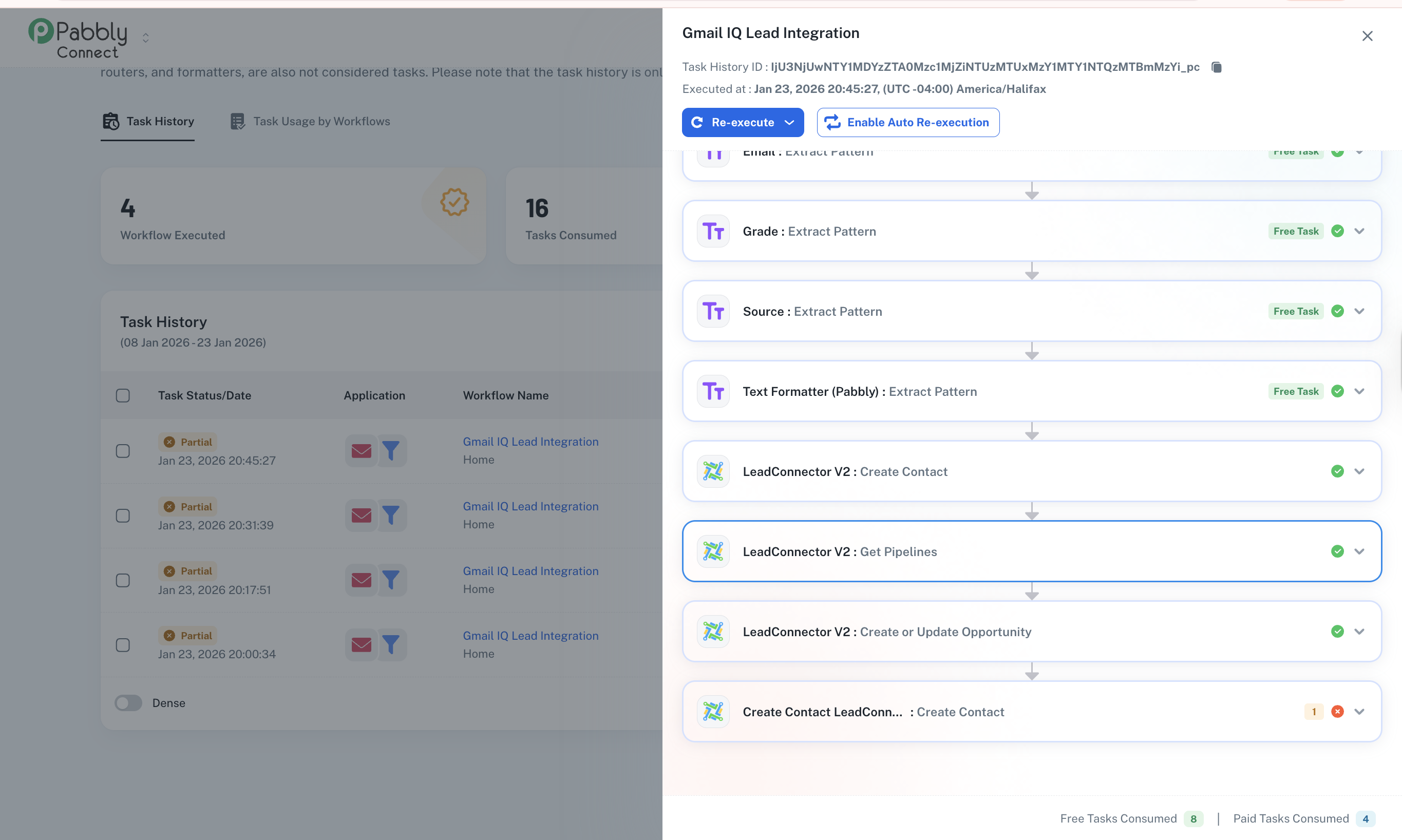Click the red error status icon on Create Contact
This screenshot has height=840, width=1402.
click(x=1337, y=712)
